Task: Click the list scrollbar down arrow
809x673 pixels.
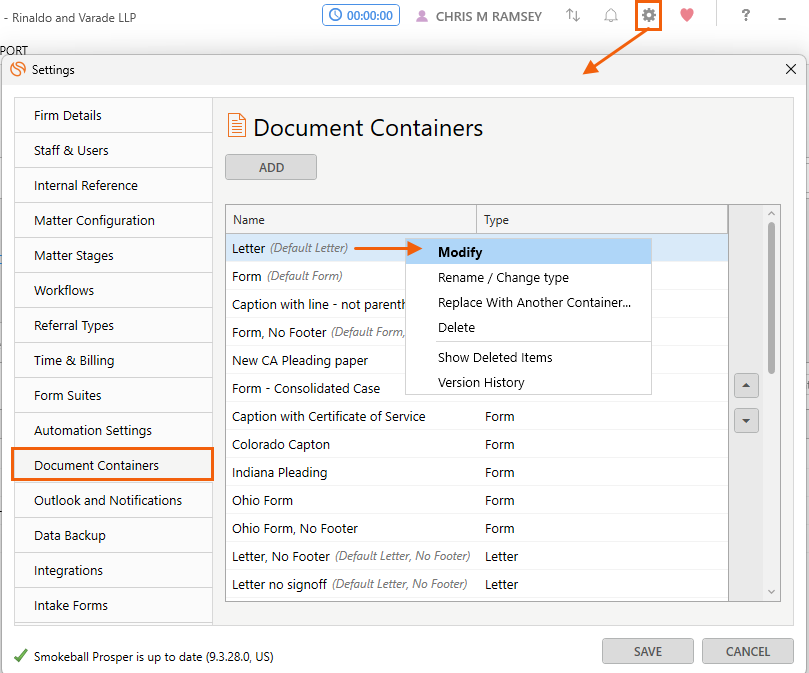Action: tap(771, 592)
